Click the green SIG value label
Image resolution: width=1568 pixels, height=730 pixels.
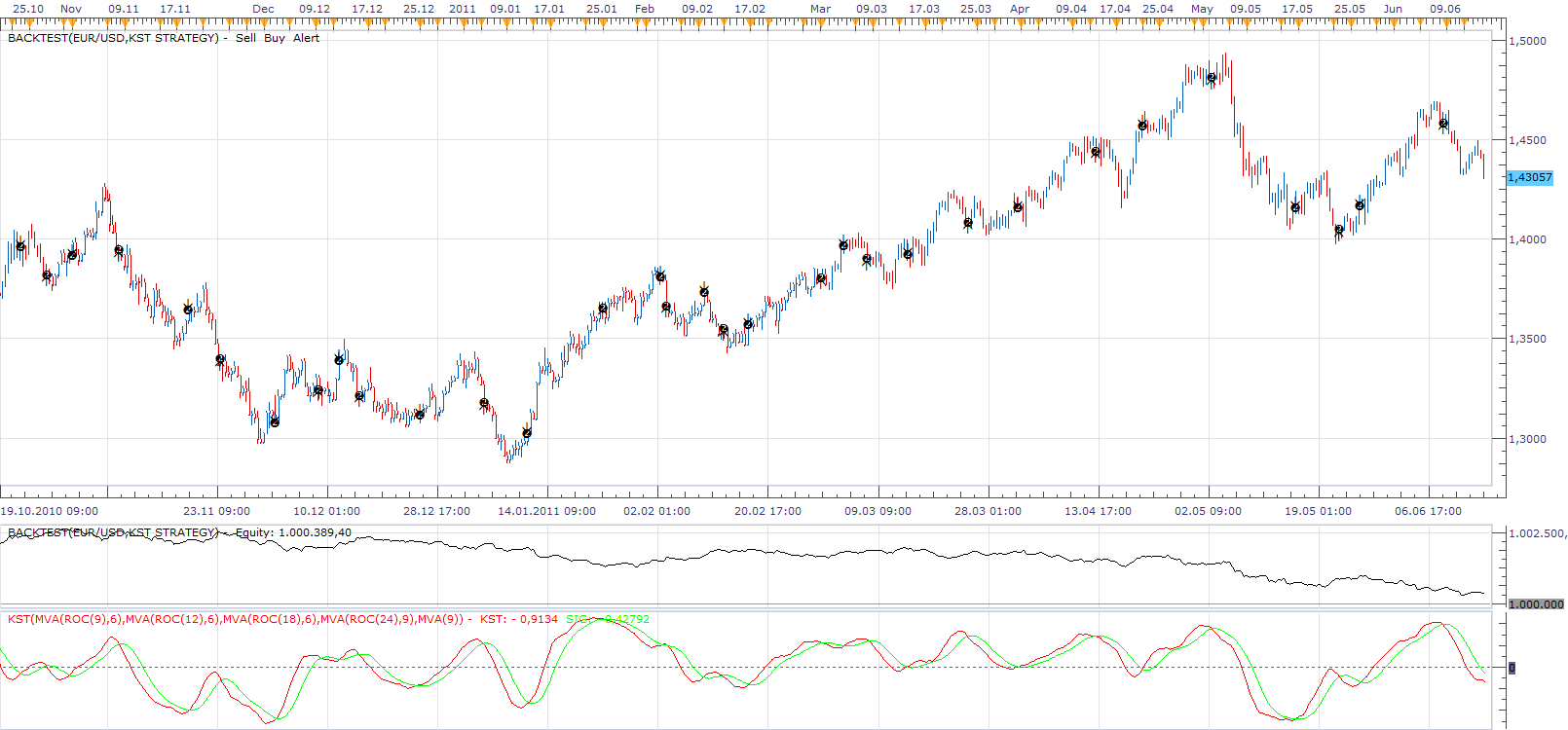click(x=608, y=619)
